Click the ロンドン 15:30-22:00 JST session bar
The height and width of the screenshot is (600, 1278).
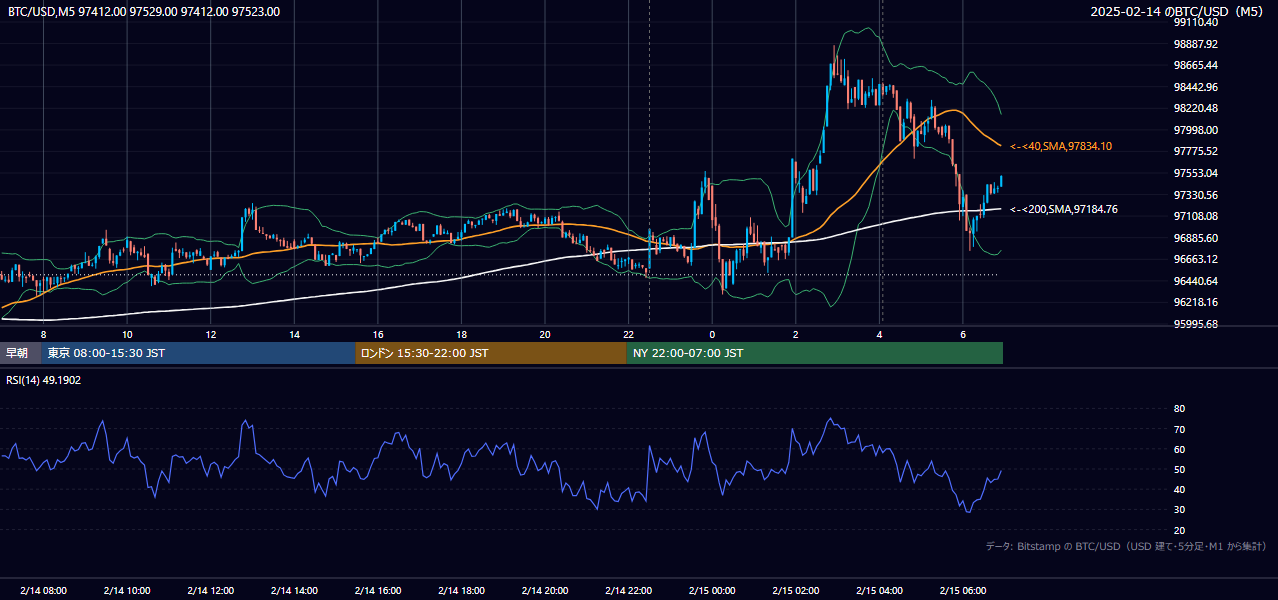(491, 353)
